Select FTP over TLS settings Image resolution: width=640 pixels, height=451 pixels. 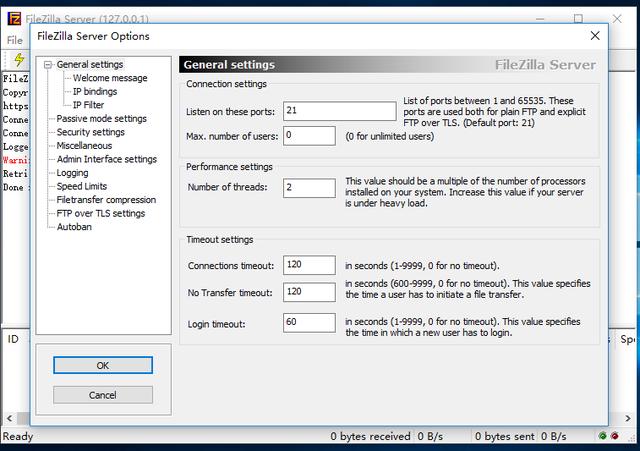[101, 213]
